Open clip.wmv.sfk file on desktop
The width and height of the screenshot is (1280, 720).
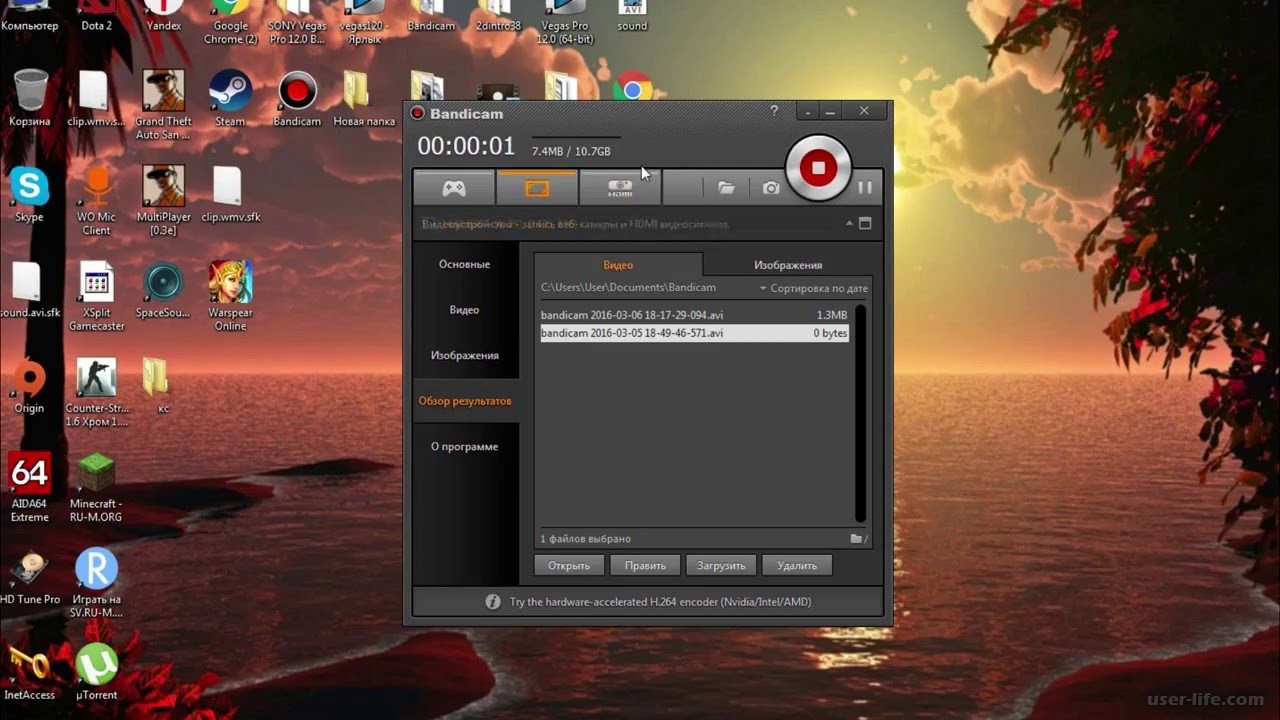(230, 194)
